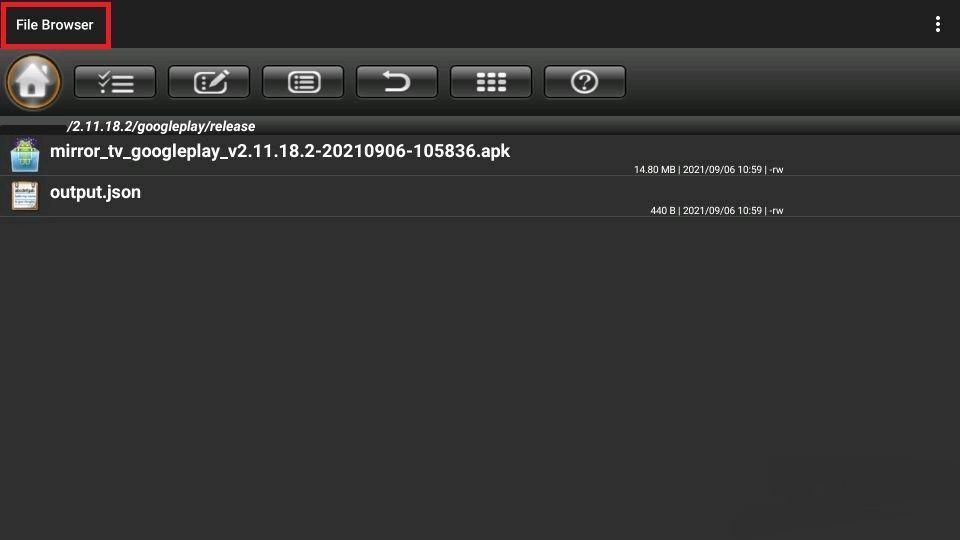Switch to grid view layout

(491, 82)
